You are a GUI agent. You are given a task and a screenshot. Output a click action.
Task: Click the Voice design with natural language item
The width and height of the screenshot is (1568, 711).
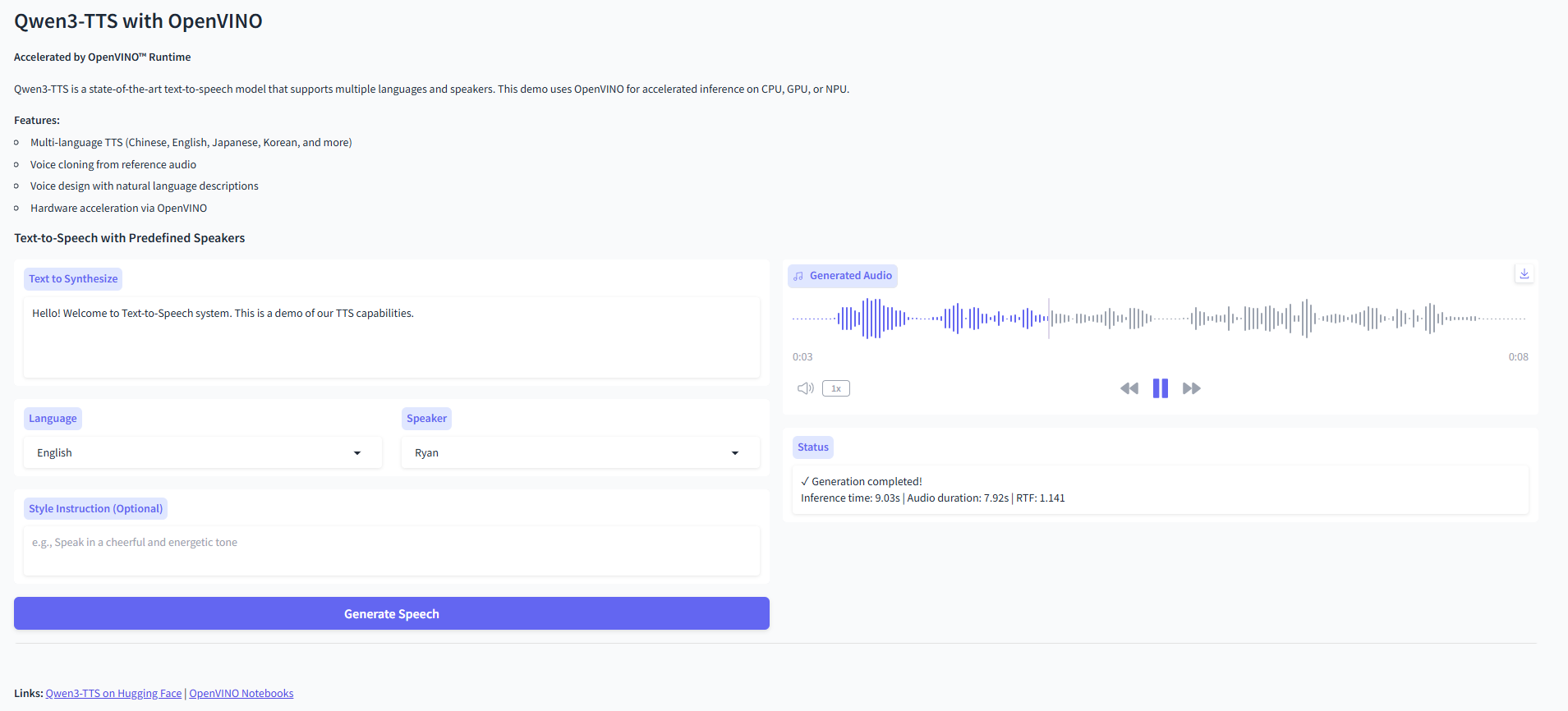point(145,186)
